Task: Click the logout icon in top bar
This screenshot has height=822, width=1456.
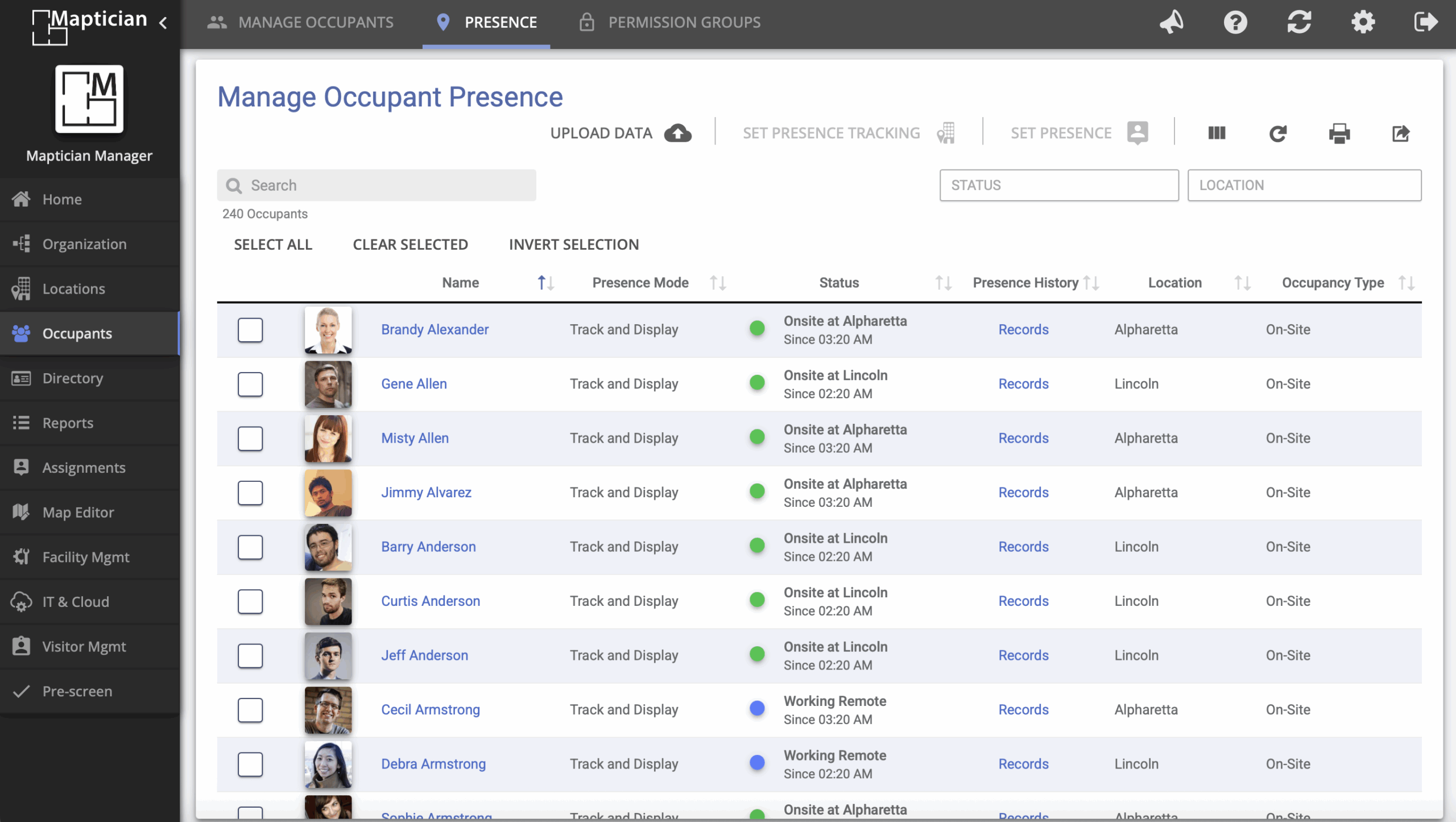Action: click(x=1426, y=22)
